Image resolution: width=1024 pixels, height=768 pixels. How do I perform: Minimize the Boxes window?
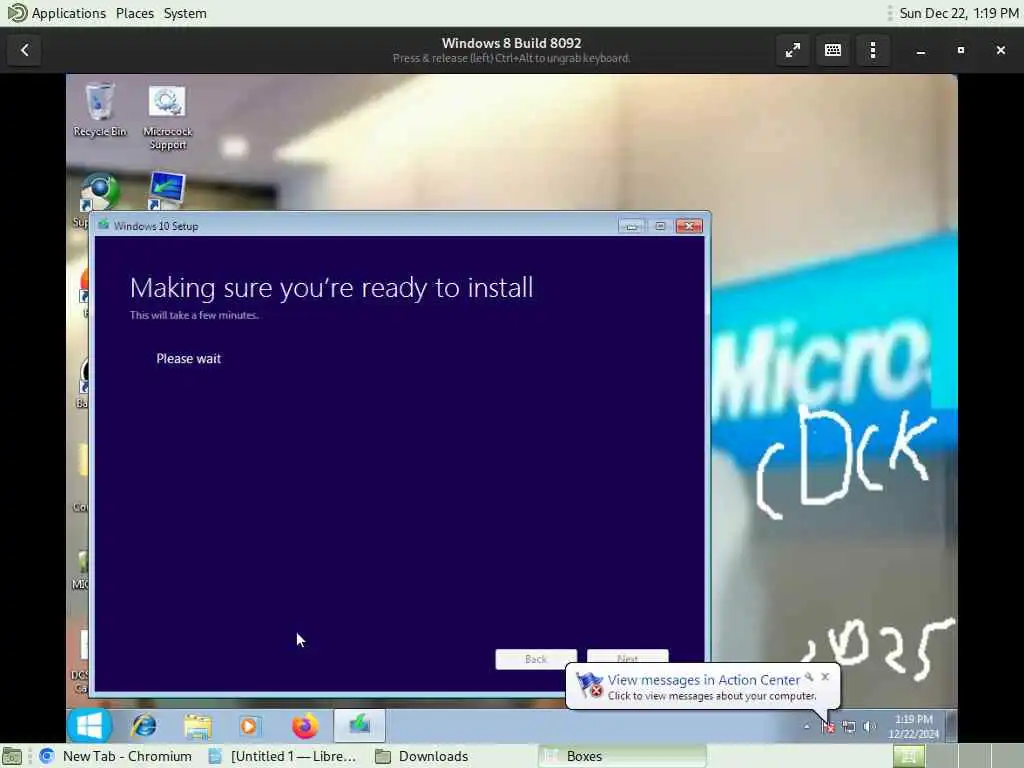tap(920, 50)
